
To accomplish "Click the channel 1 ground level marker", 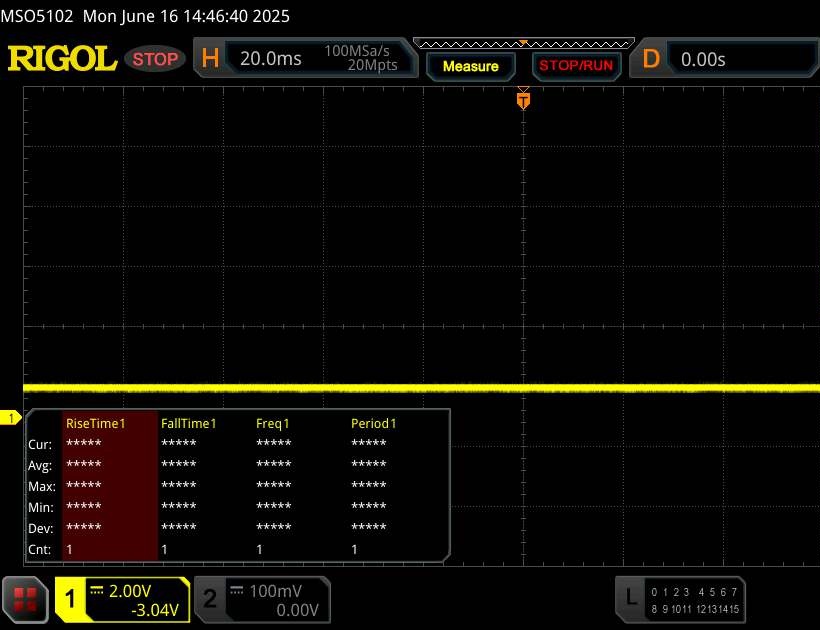I will pyautogui.click(x=12, y=417).
